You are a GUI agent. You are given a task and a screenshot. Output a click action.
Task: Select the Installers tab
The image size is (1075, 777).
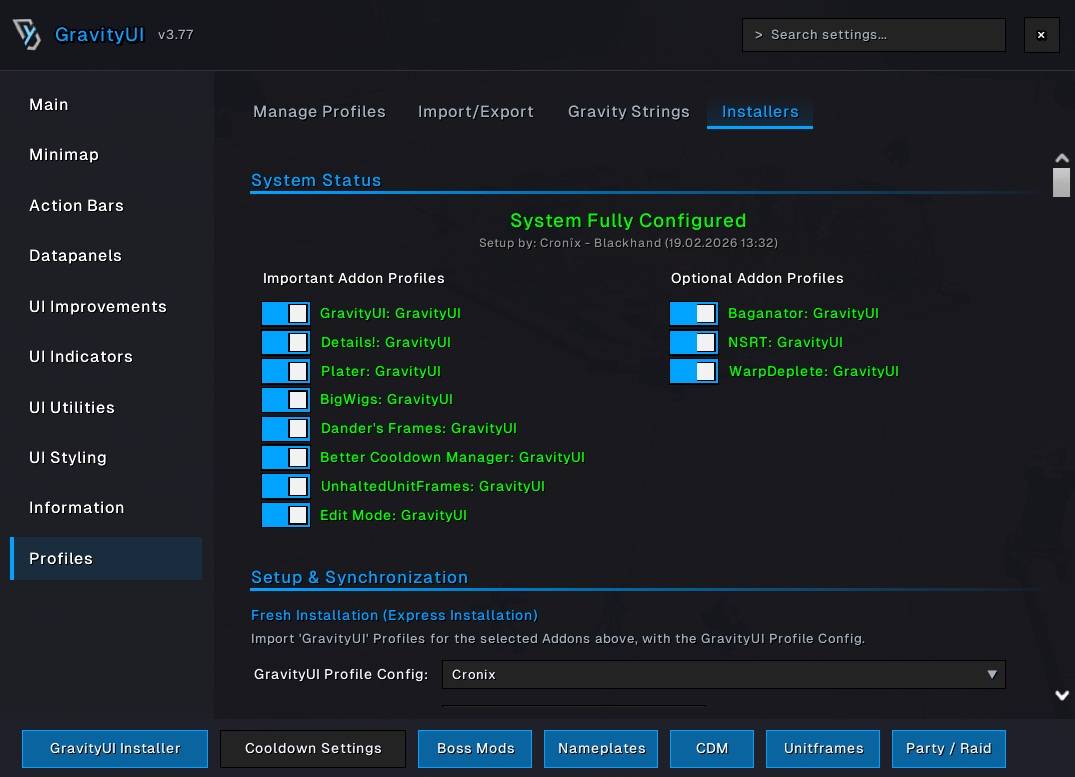click(760, 112)
